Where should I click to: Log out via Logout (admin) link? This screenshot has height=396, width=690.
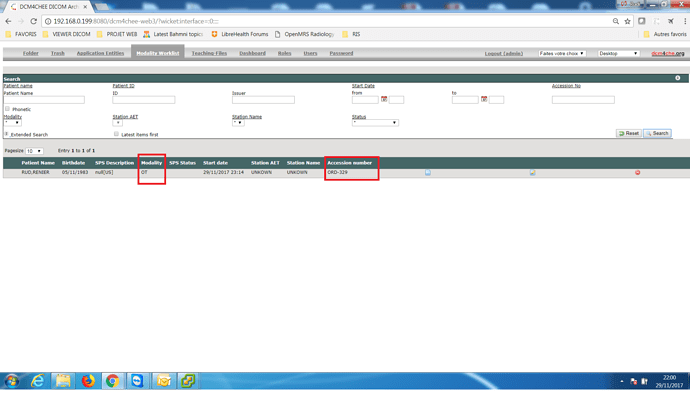point(504,53)
